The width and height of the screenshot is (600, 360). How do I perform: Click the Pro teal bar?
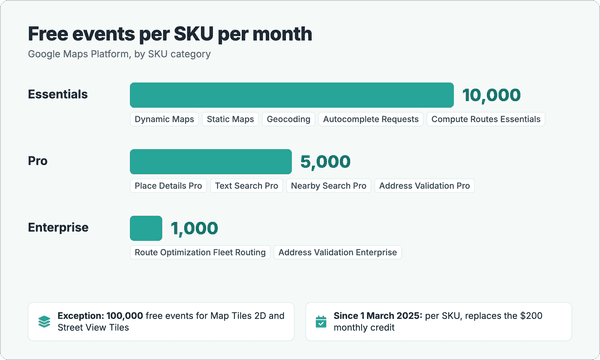[x=211, y=161]
